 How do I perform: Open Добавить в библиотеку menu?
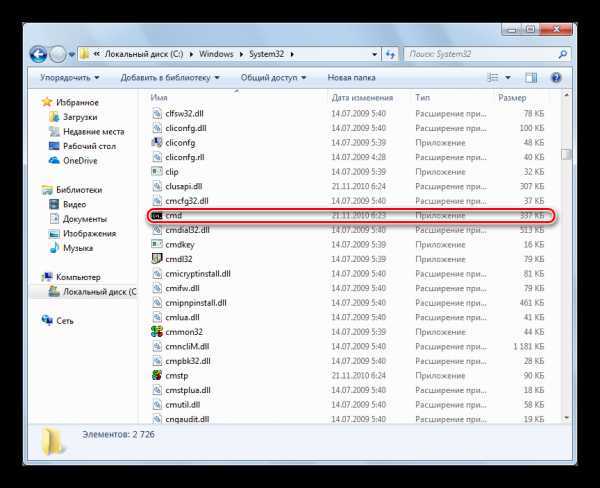(170, 78)
